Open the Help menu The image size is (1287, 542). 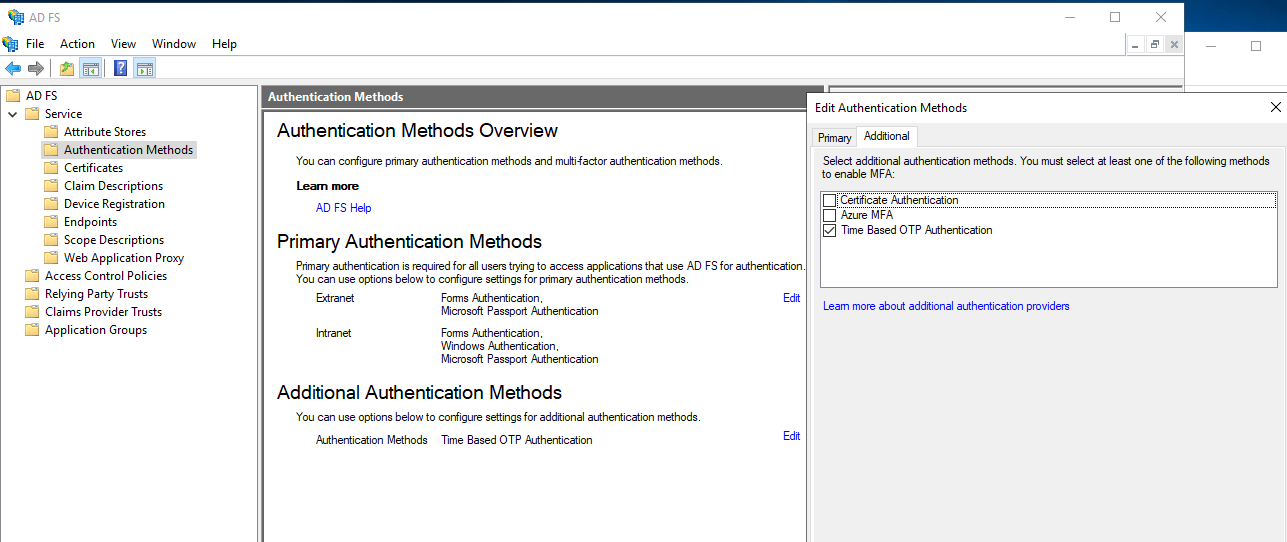coord(224,44)
